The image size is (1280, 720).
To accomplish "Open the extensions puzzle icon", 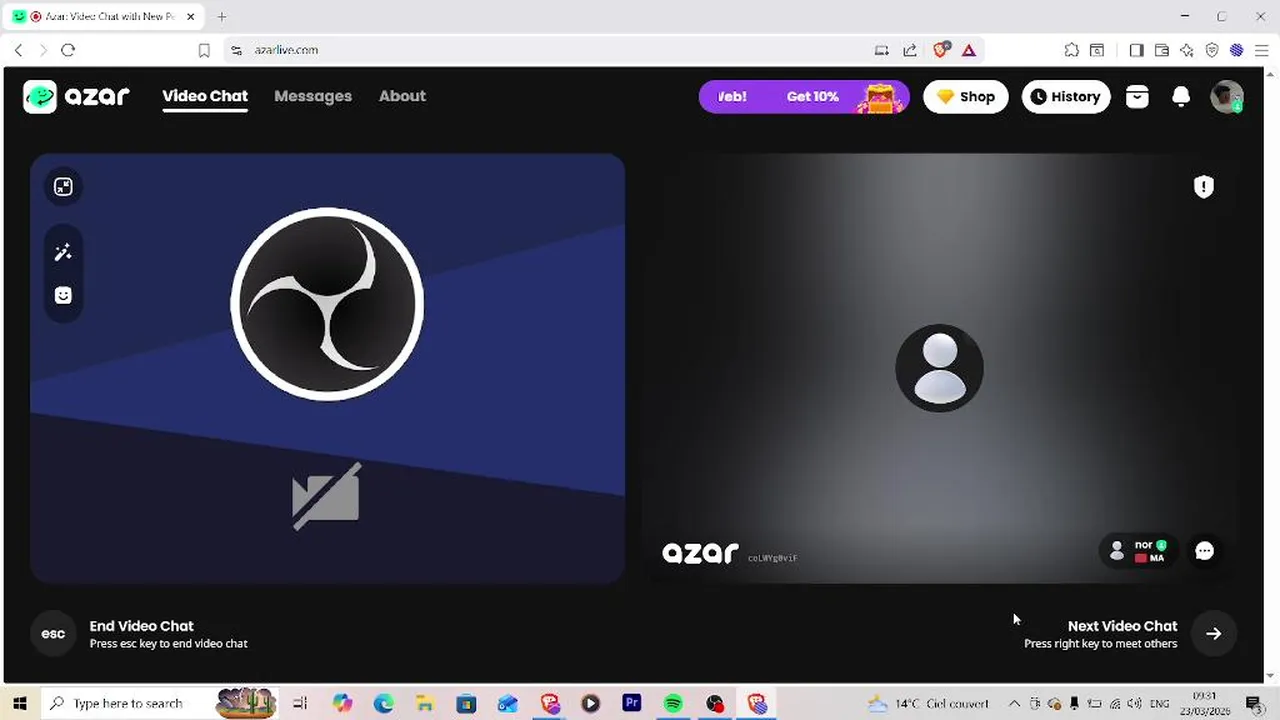I will coord(1072,50).
